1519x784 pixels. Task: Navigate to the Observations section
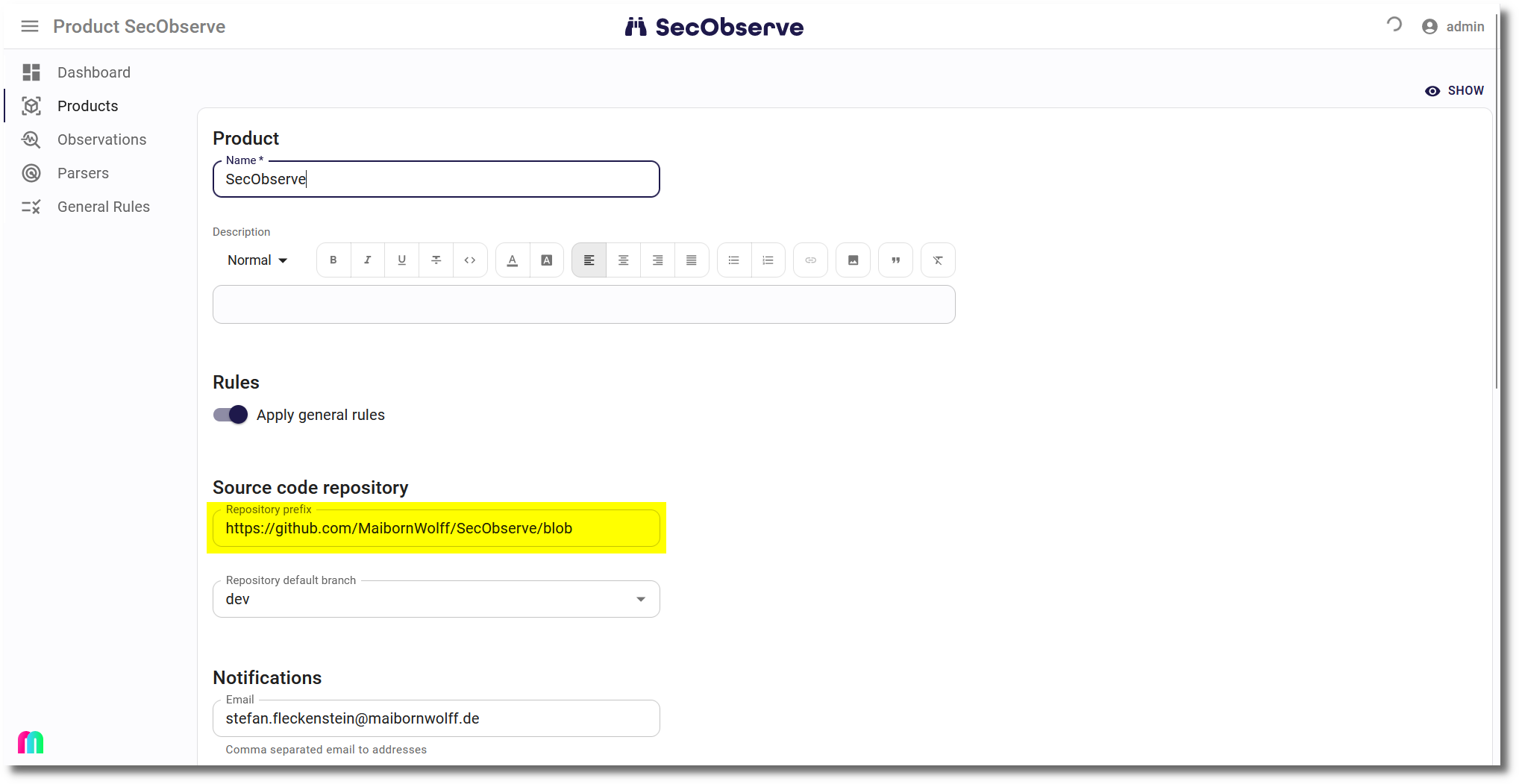click(101, 139)
